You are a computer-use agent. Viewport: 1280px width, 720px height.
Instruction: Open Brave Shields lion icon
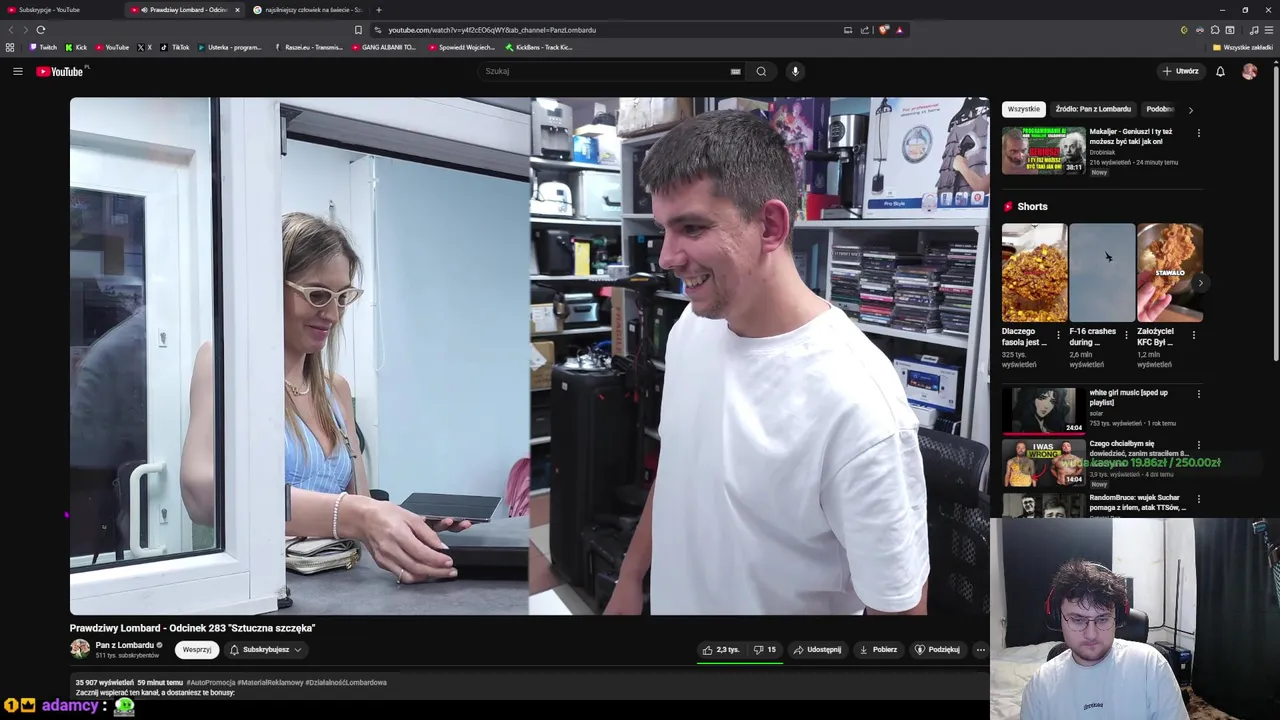883,30
